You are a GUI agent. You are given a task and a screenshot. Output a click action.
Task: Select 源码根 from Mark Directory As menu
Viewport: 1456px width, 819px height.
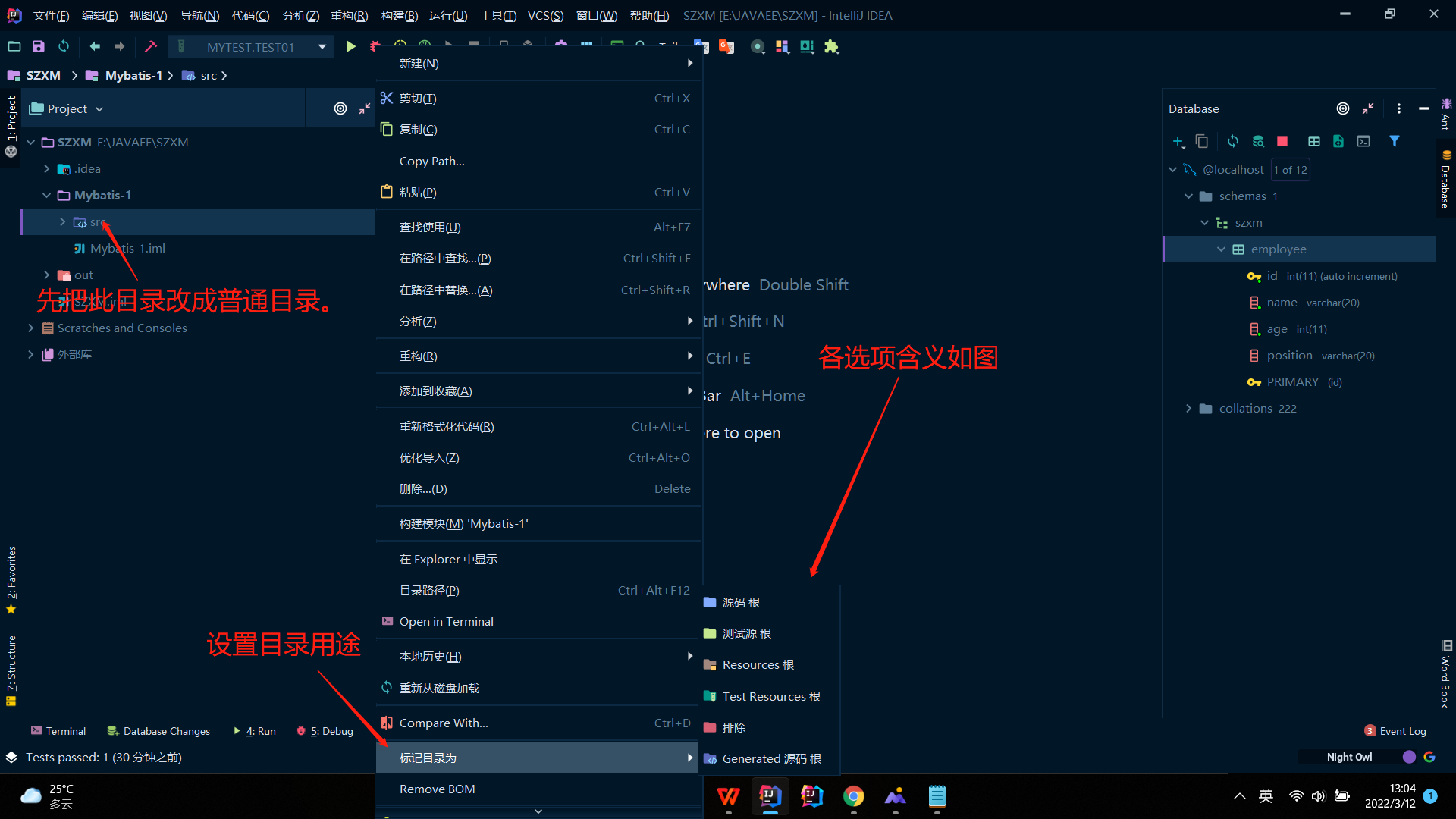740,601
